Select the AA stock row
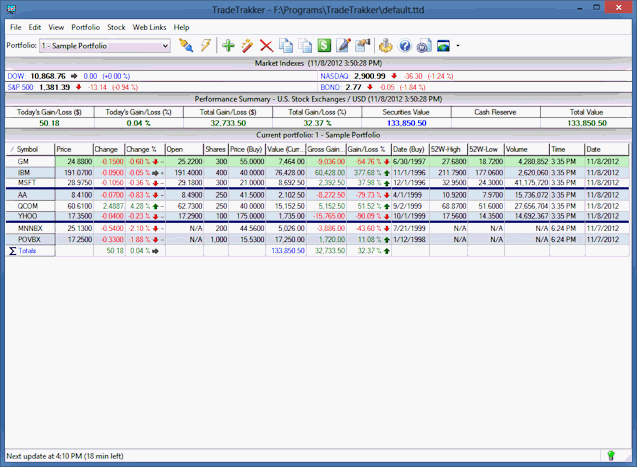The height and width of the screenshot is (467, 637). point(317,195)
